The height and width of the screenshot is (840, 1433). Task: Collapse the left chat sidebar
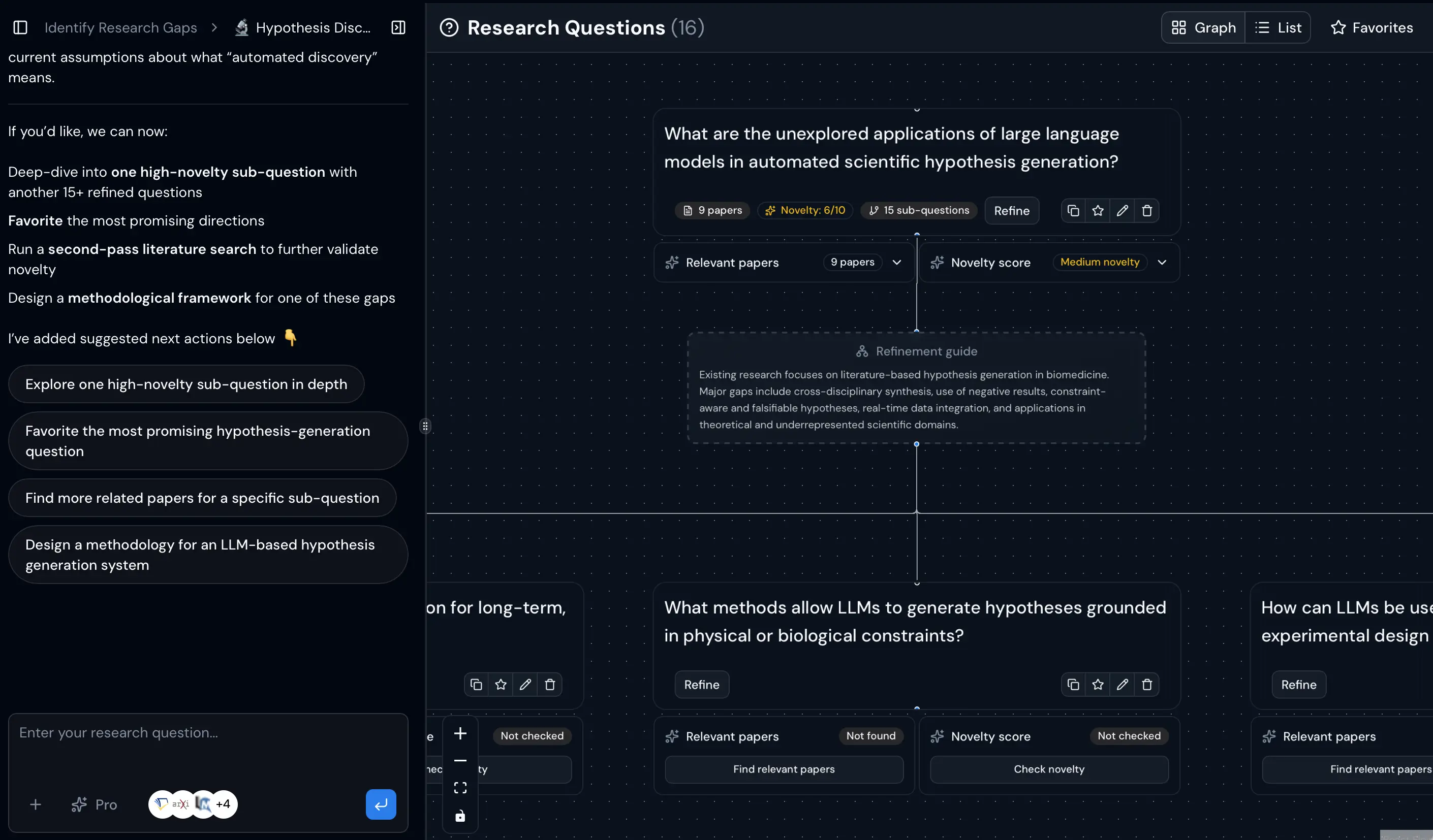coord(20,27)
